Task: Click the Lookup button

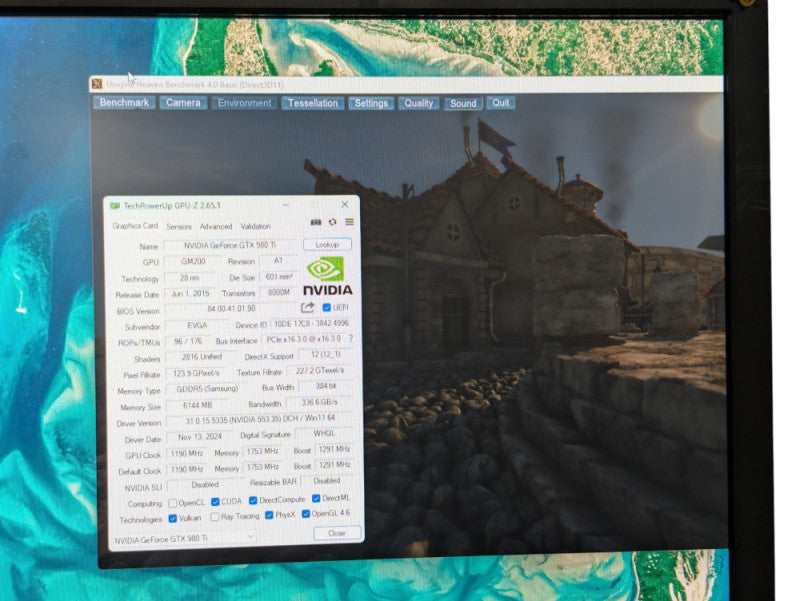Action: (x=327, y=244)
